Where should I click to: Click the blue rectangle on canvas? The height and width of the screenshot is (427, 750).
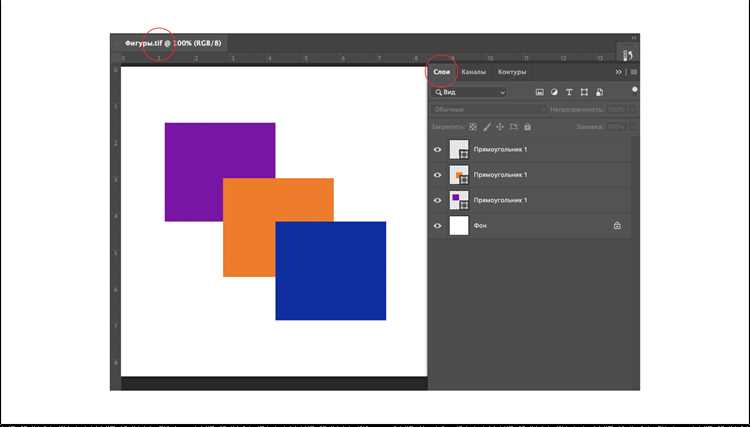point(331,271)
